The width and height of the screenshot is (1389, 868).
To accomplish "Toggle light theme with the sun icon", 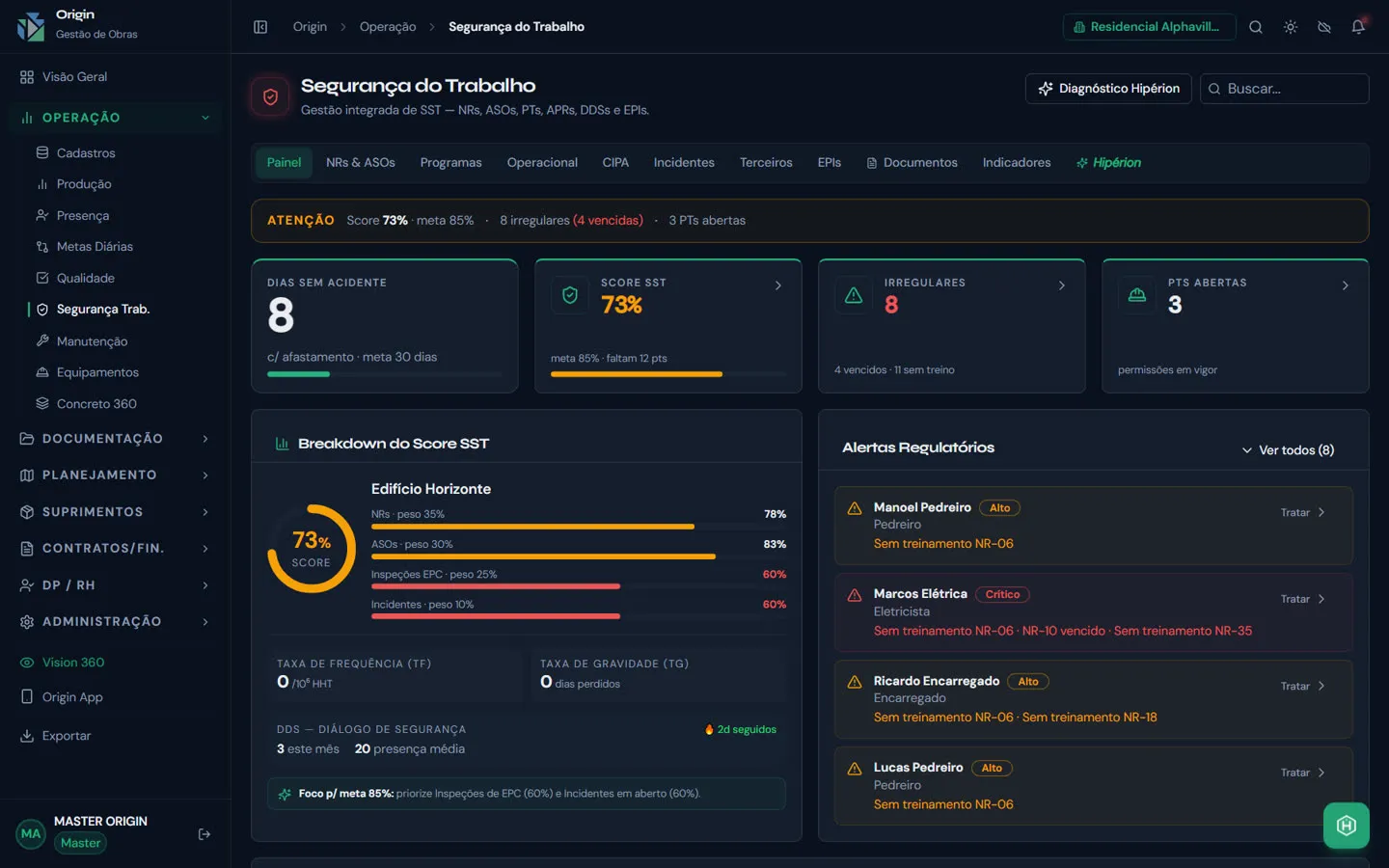I will pyautogui.click(x=1291, y=27).
